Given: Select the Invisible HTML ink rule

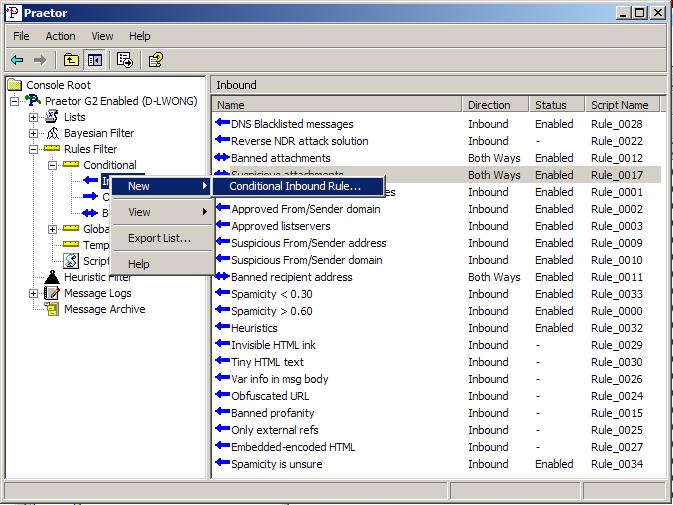Looking at the screenshot, I should coord(273,345).
